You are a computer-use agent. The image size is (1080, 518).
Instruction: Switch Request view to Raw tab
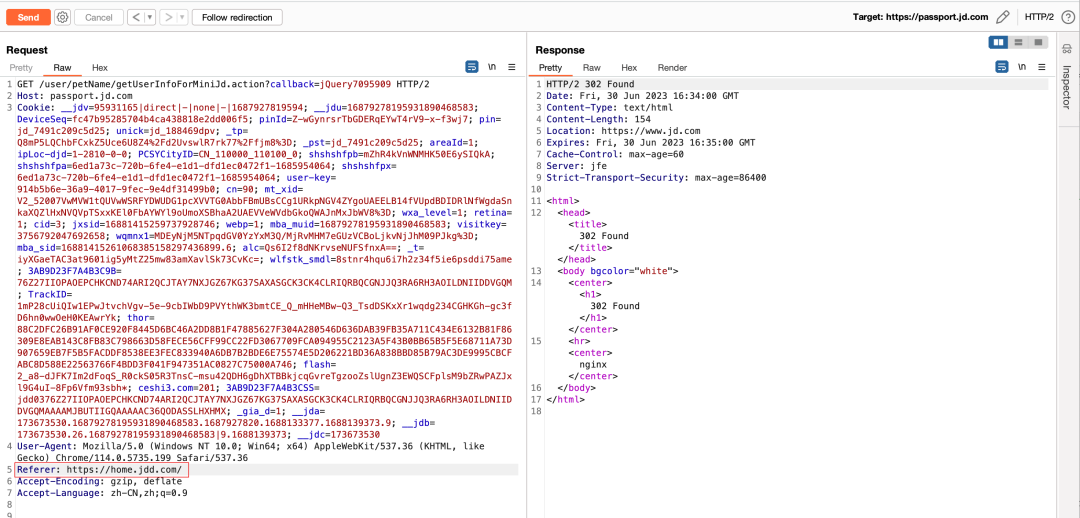[63, 68]
